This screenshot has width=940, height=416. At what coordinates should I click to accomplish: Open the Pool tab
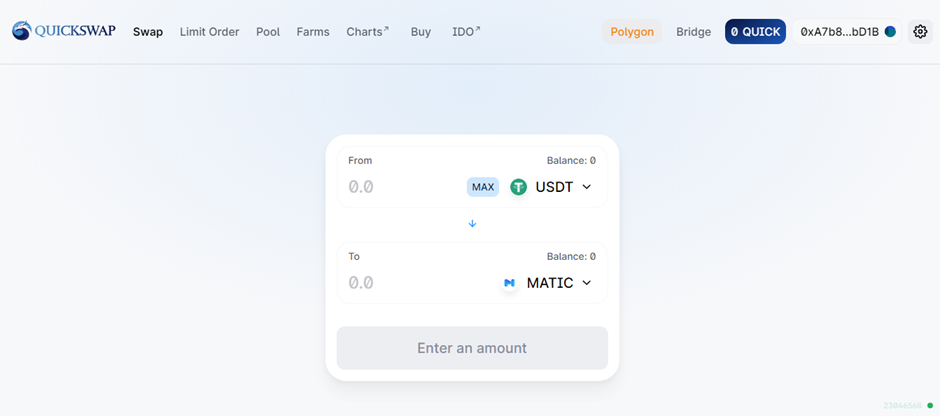tap(268, 32)
